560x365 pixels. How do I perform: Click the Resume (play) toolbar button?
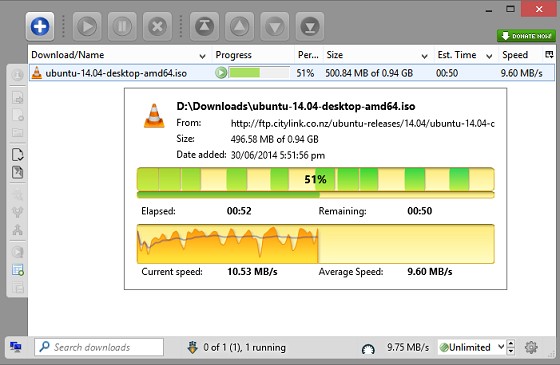coord(87,26)
